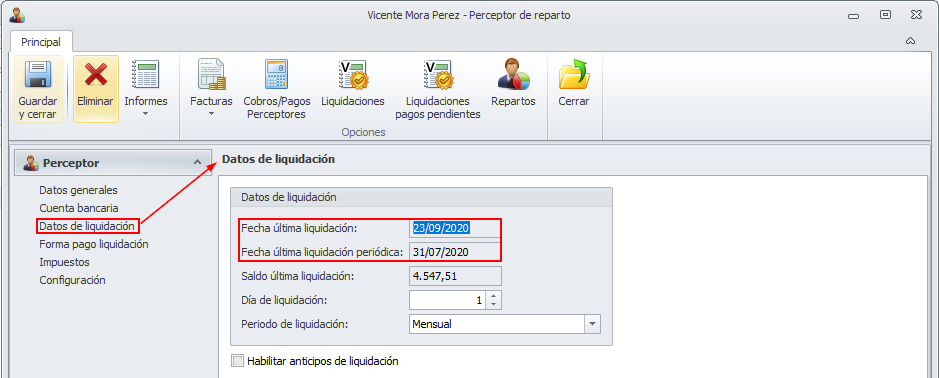Click Fecha última liquidación periódica field
939x378 pixels.
coord(455,252)
